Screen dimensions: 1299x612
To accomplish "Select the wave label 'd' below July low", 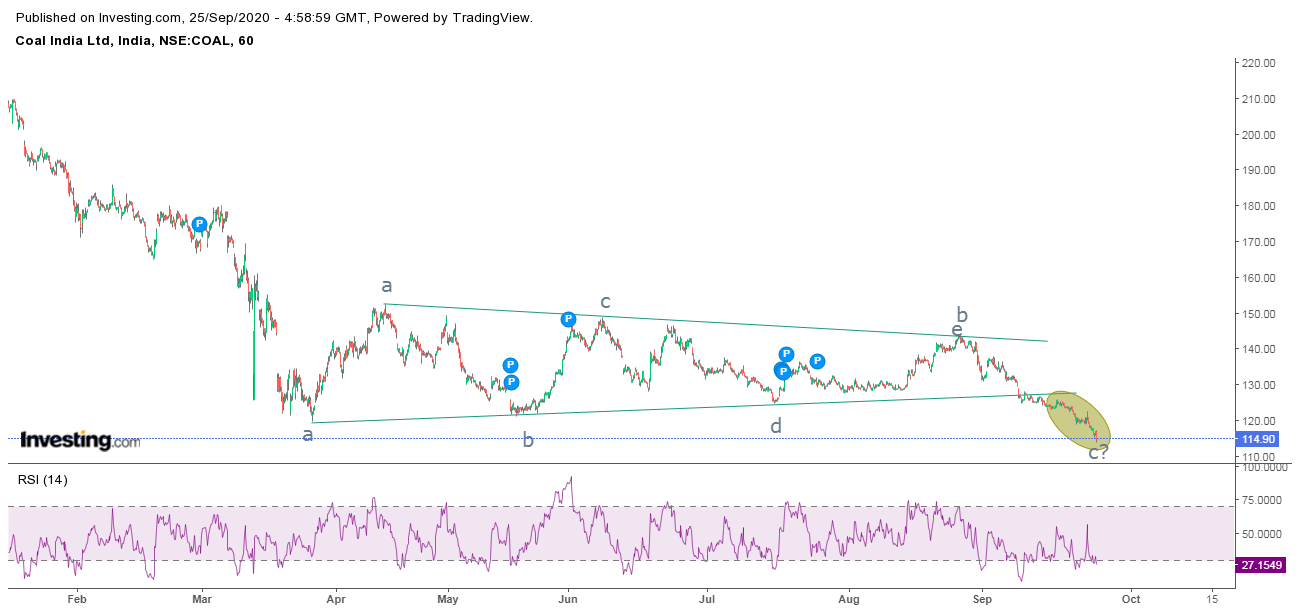I will (776, 426).
